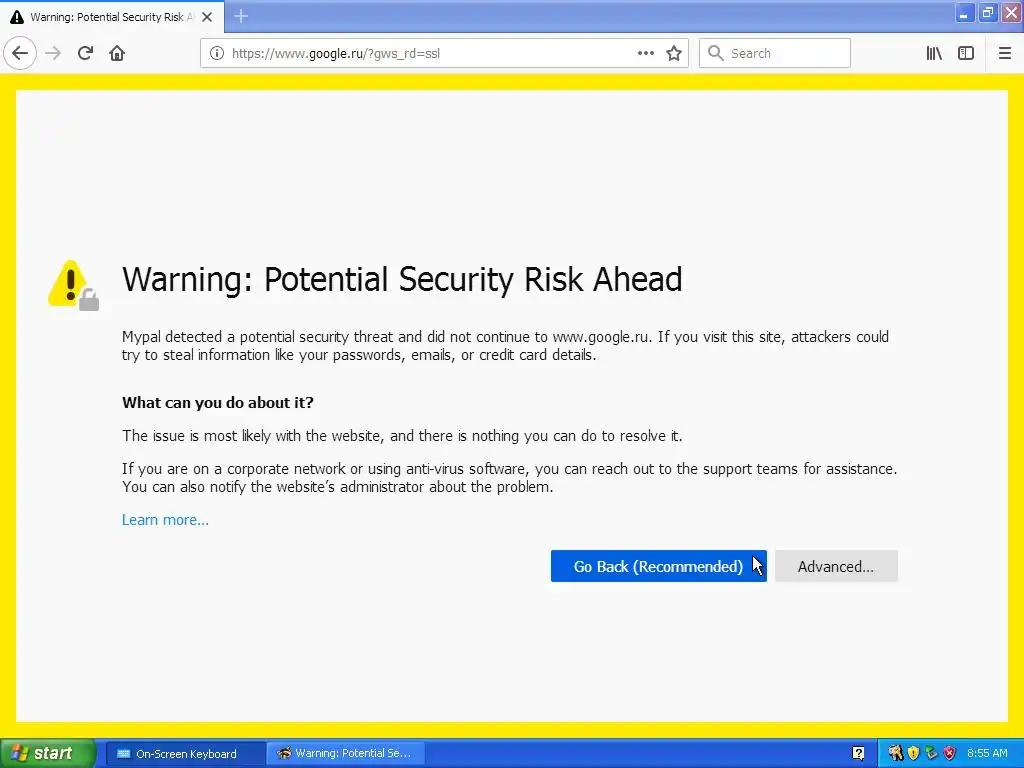
Task: Click the safely remove hardware tray icon
Action: (x=931, y=754)
